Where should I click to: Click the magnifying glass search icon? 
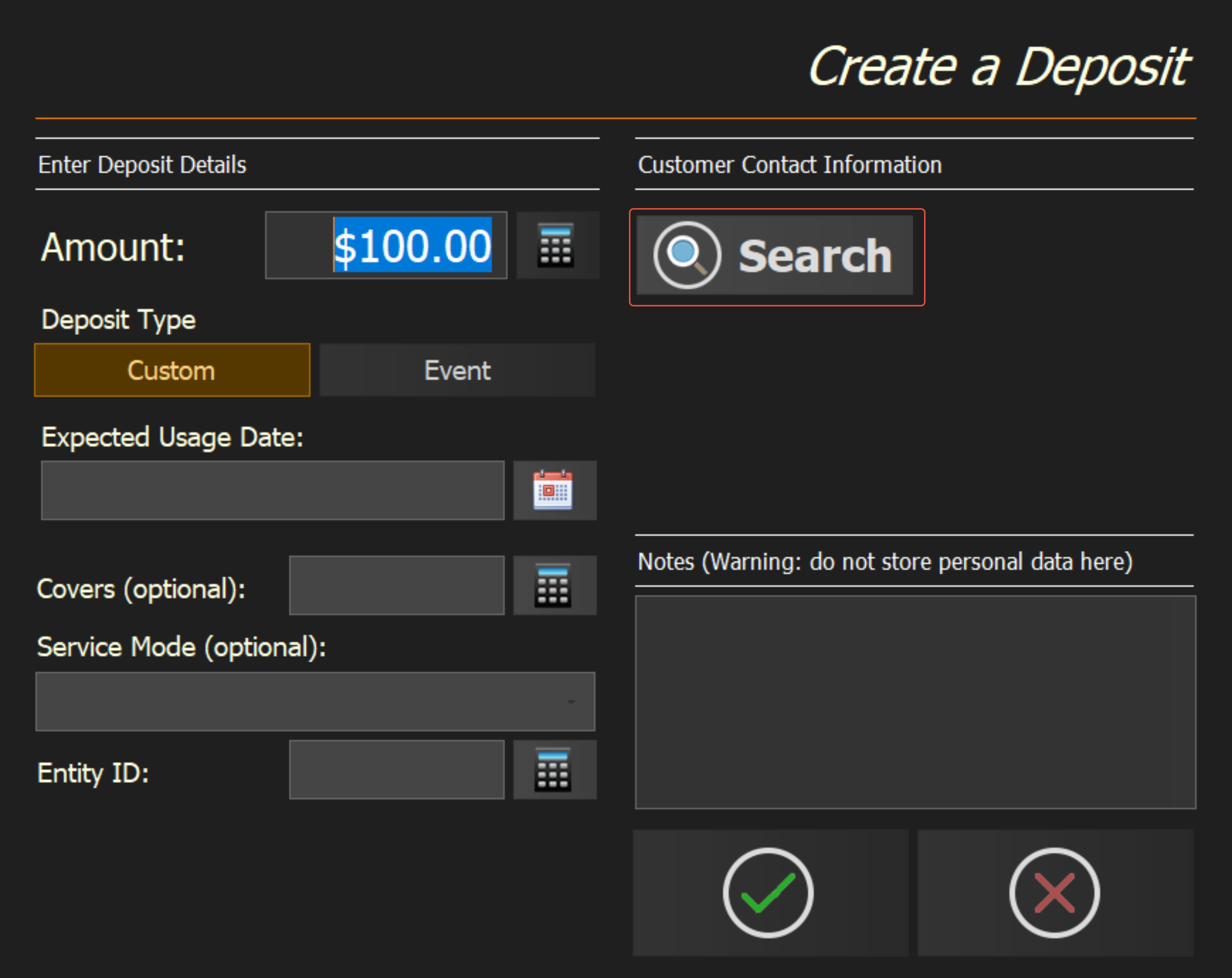tap(687, 255)
